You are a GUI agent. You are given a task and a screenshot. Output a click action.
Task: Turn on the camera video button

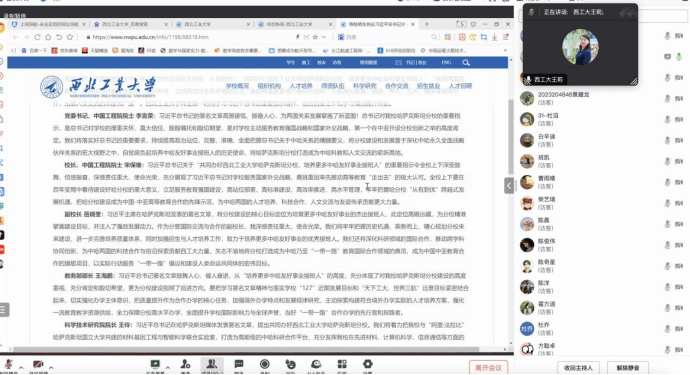[39, 364]
